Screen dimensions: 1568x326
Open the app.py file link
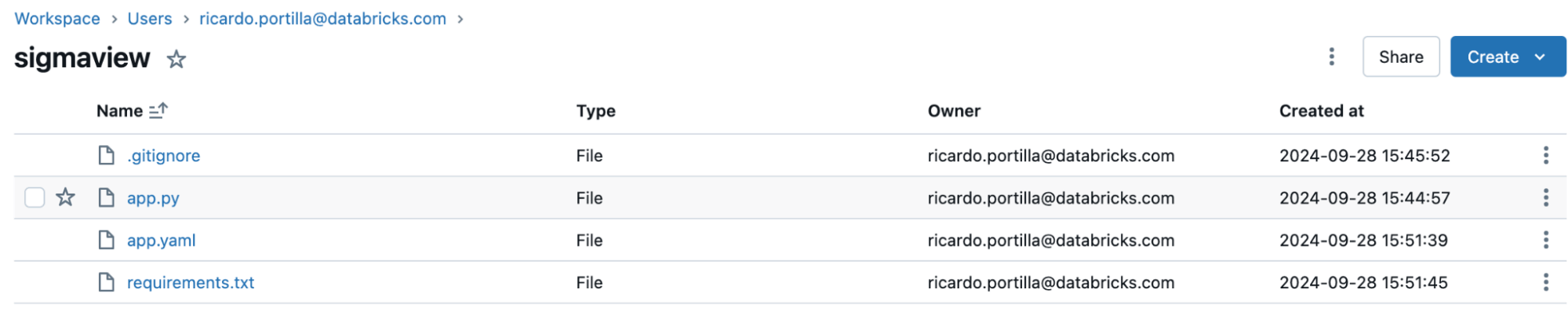pos(153,198)
